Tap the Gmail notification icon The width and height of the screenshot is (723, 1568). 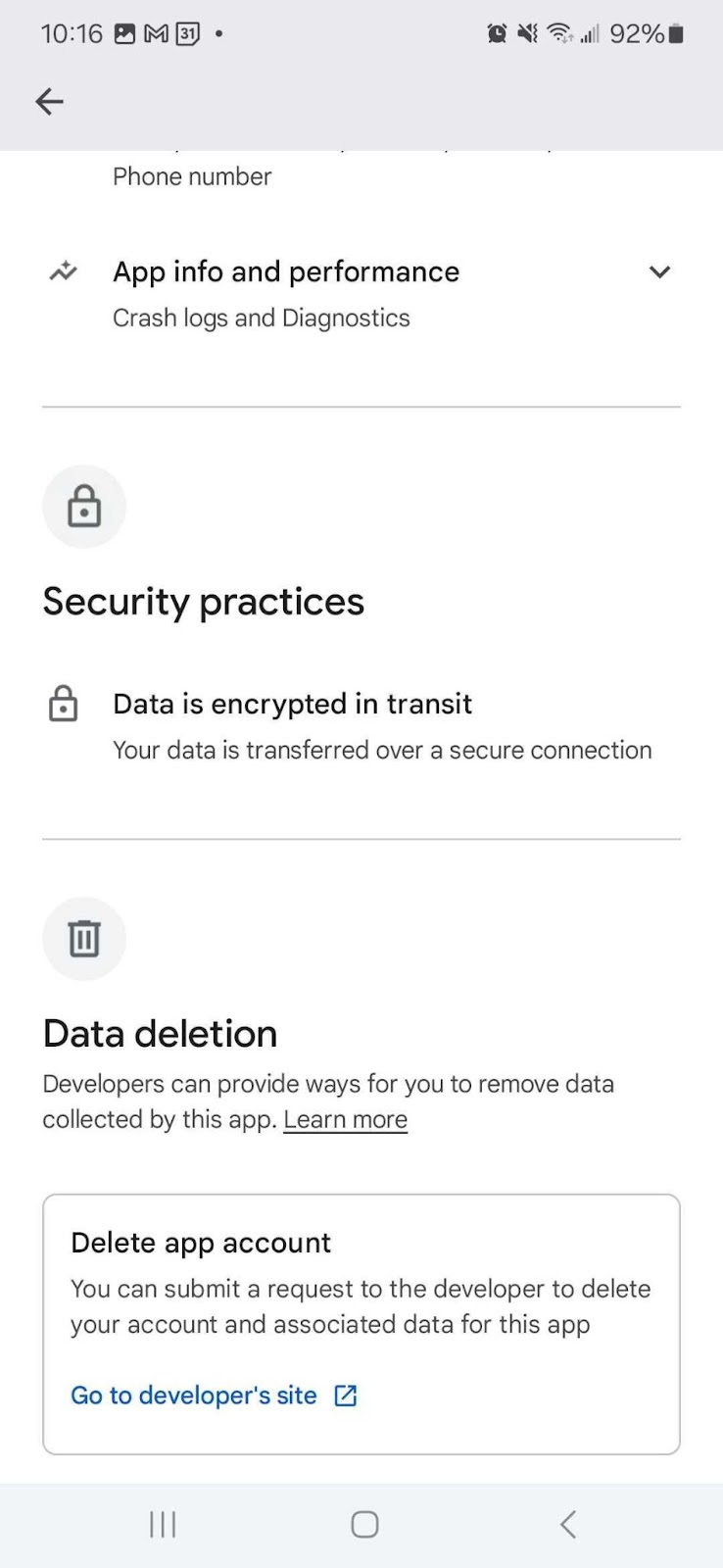(x=156, y=34)
